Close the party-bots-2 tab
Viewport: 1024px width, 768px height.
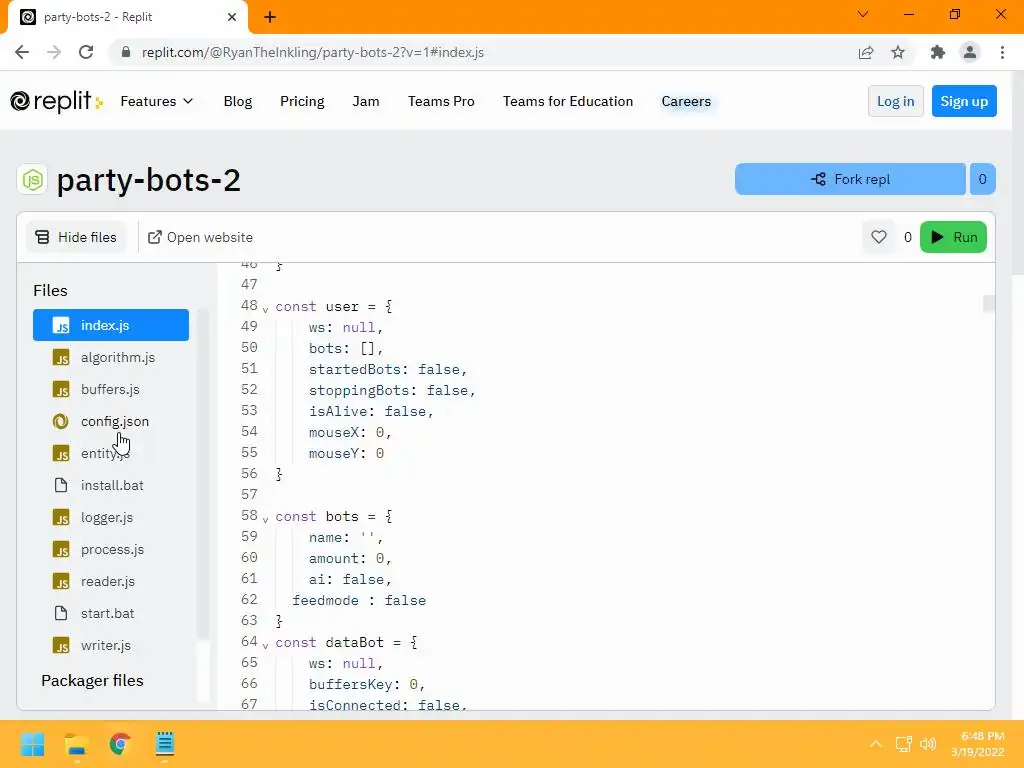pyautogui.click(x=232, y=17)
